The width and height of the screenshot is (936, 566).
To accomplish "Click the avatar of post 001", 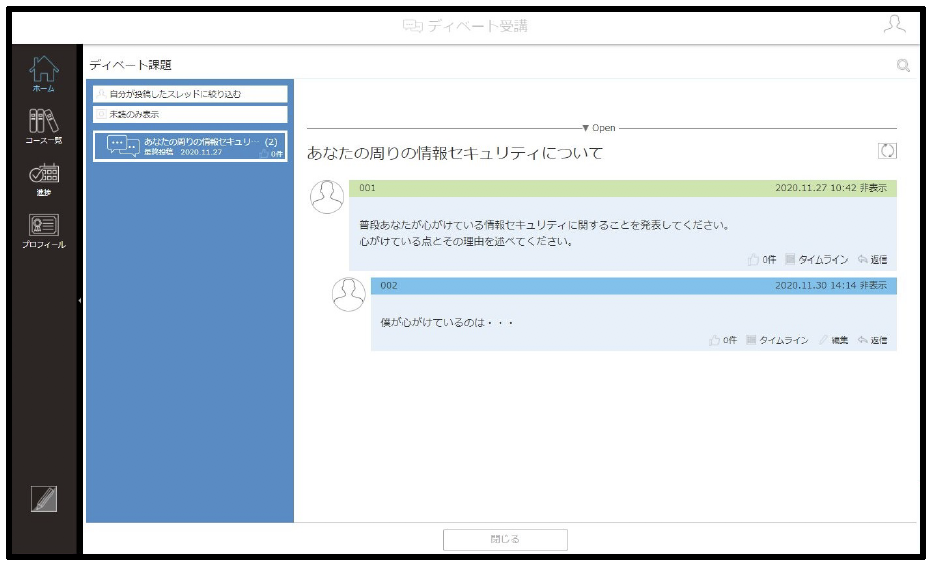I will pos(327,196).
